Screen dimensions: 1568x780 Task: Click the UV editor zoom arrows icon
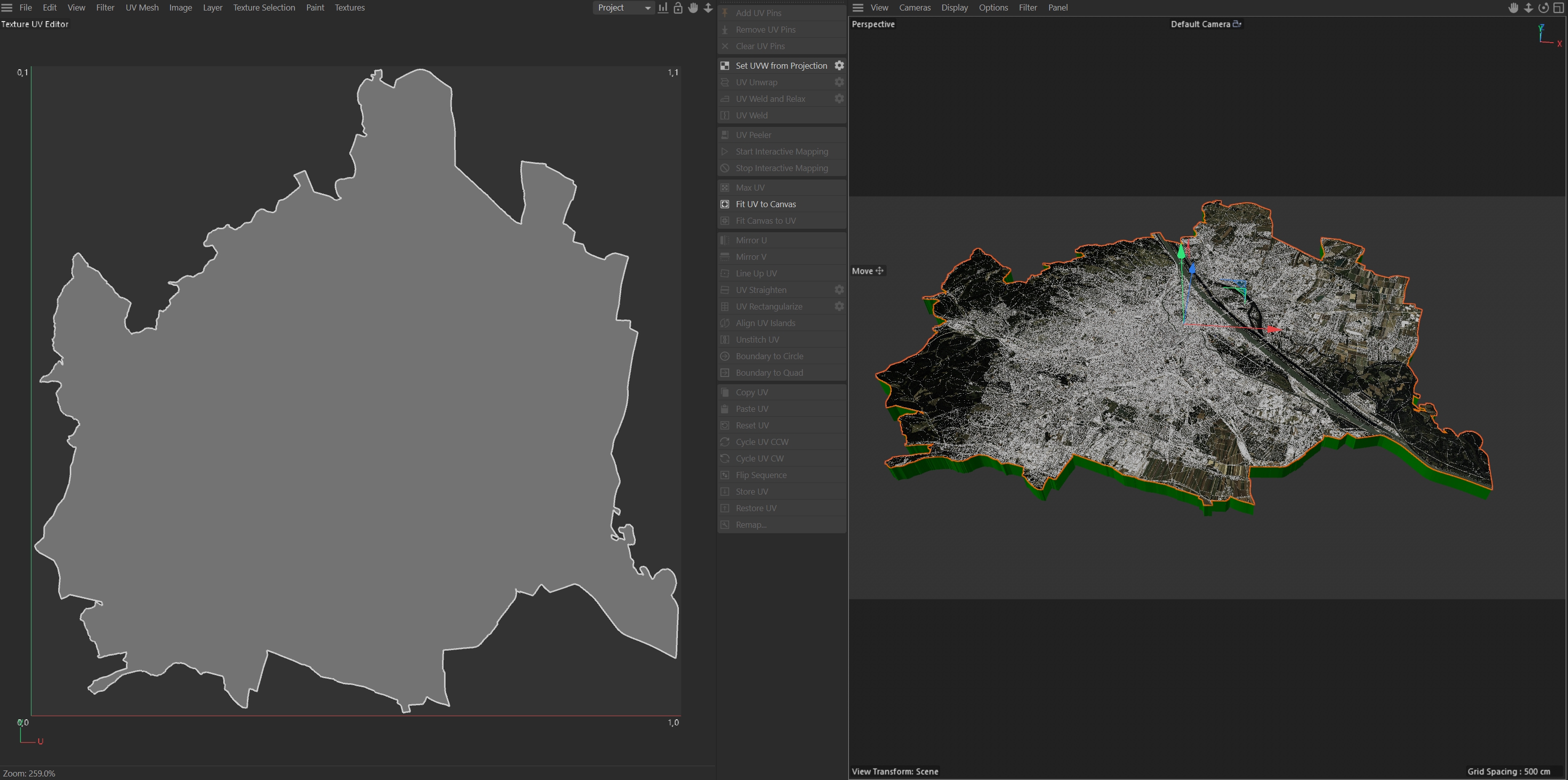[708, 8]
